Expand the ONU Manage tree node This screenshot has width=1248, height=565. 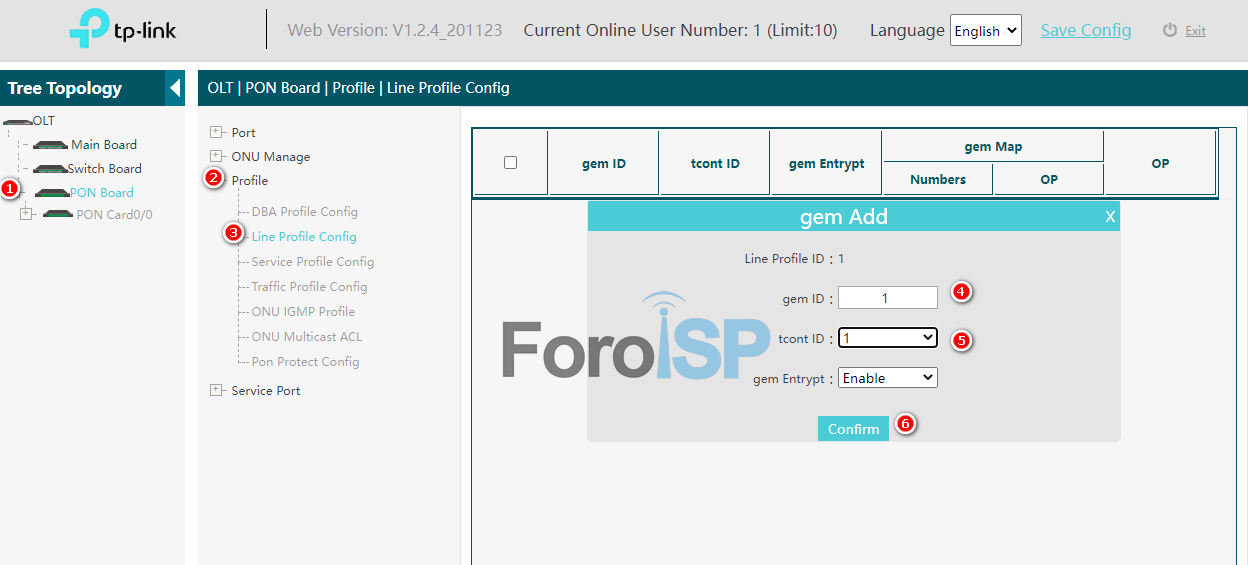[x=216, y=156]
